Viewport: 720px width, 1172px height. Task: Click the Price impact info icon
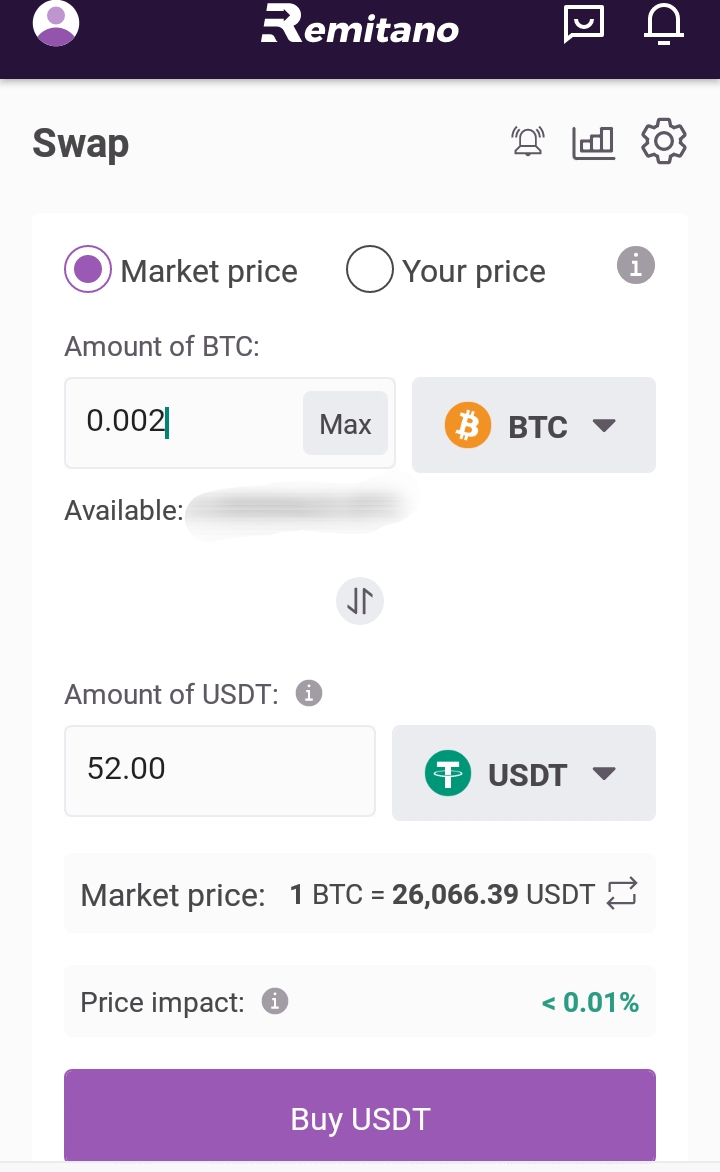[275, 1001]
